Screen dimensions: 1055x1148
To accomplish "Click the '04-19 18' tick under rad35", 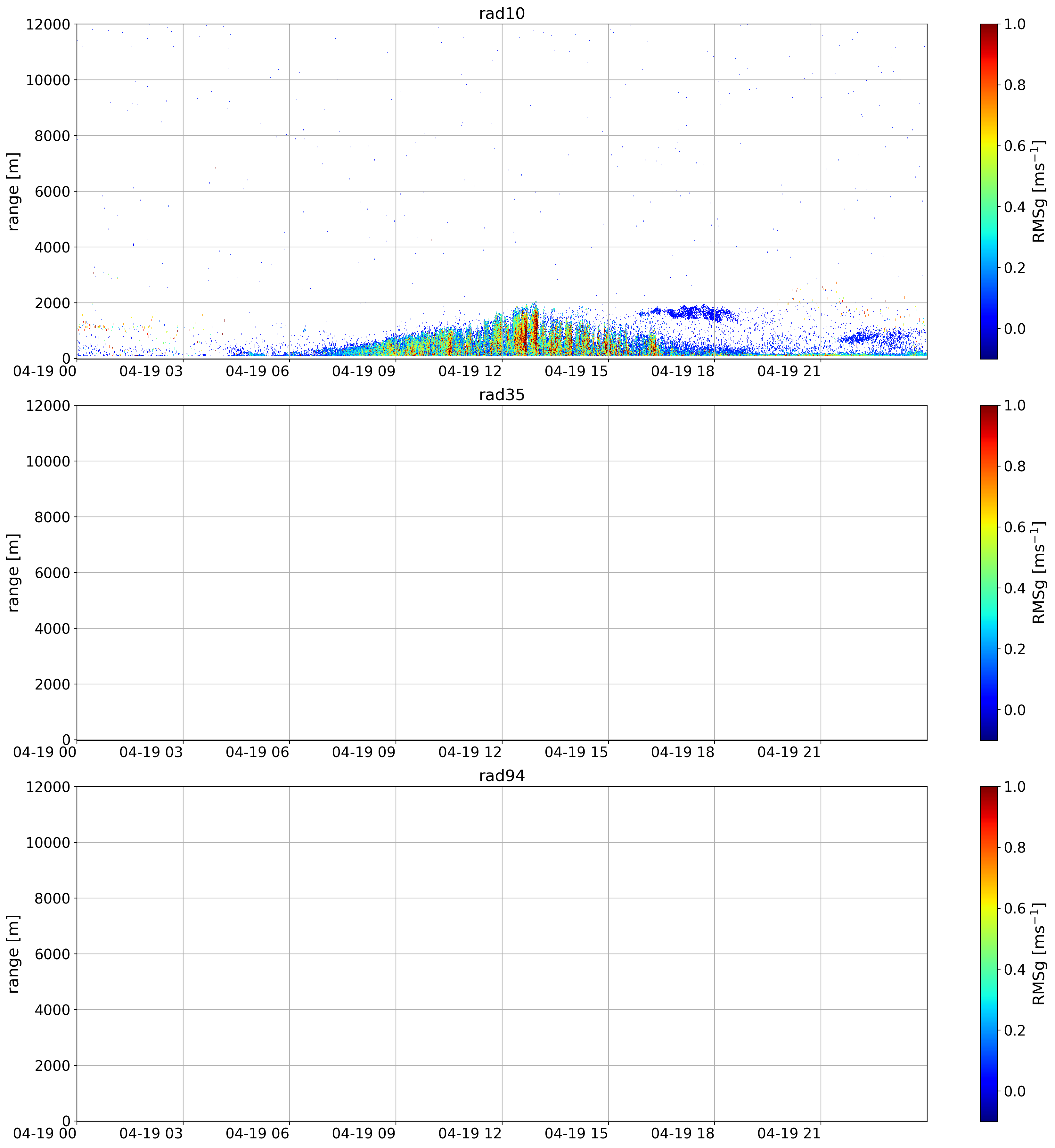I will tap(683, 753).
